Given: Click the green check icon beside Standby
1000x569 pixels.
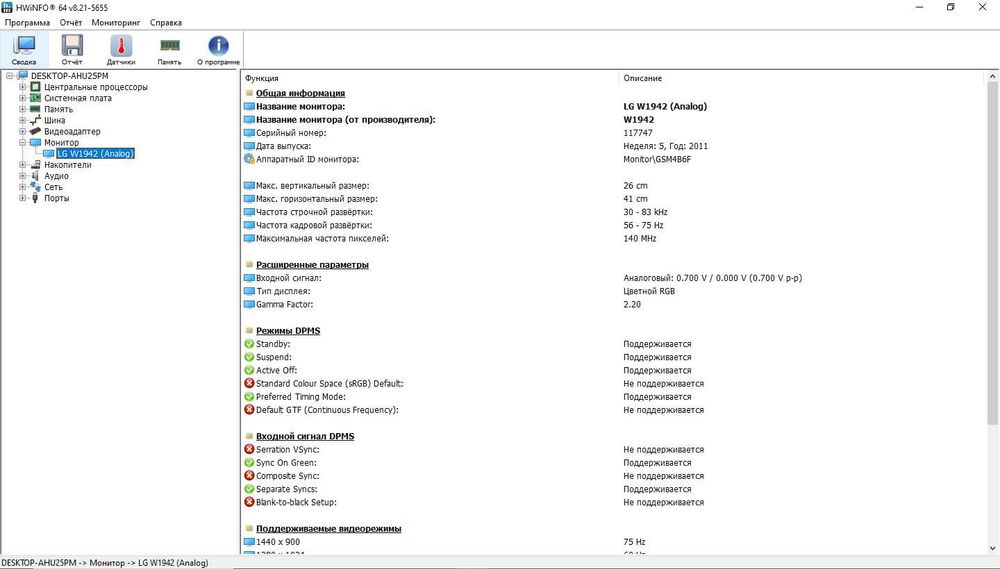Looking at the screenshot, I should (249, 344).
